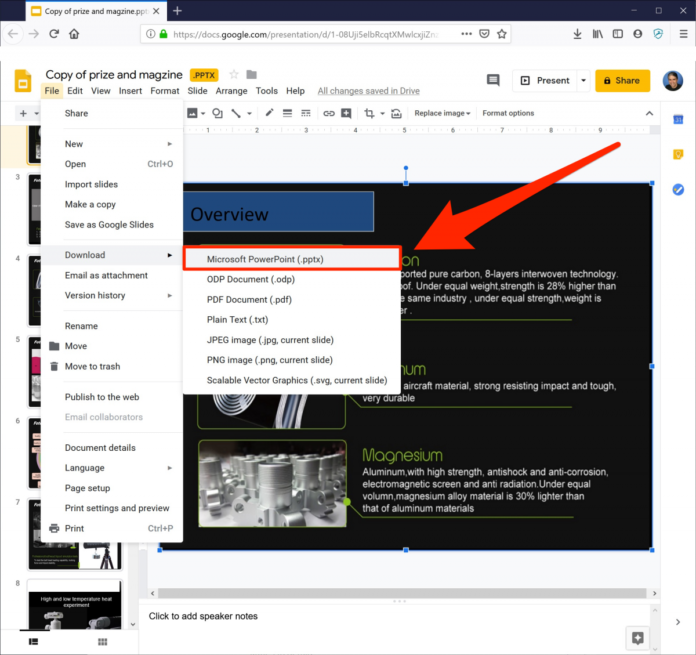
Task: Bookmark this page with star icon
Action: coord(502,34)
